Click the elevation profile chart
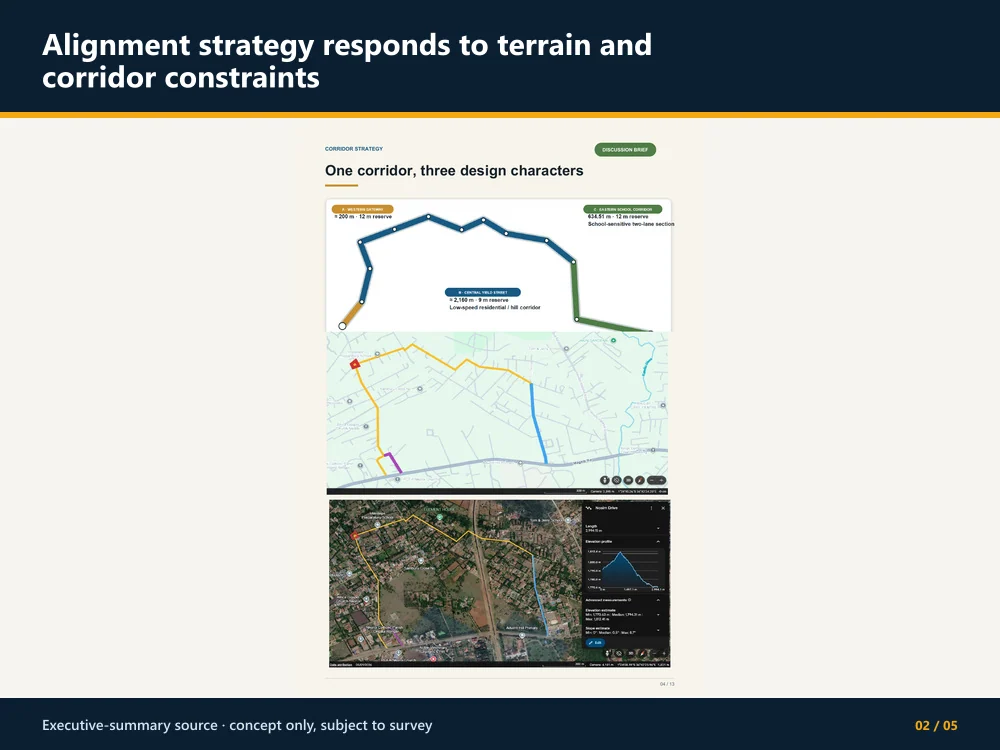This screenshot has height=750, width=1000. click(x=625, y=569)
